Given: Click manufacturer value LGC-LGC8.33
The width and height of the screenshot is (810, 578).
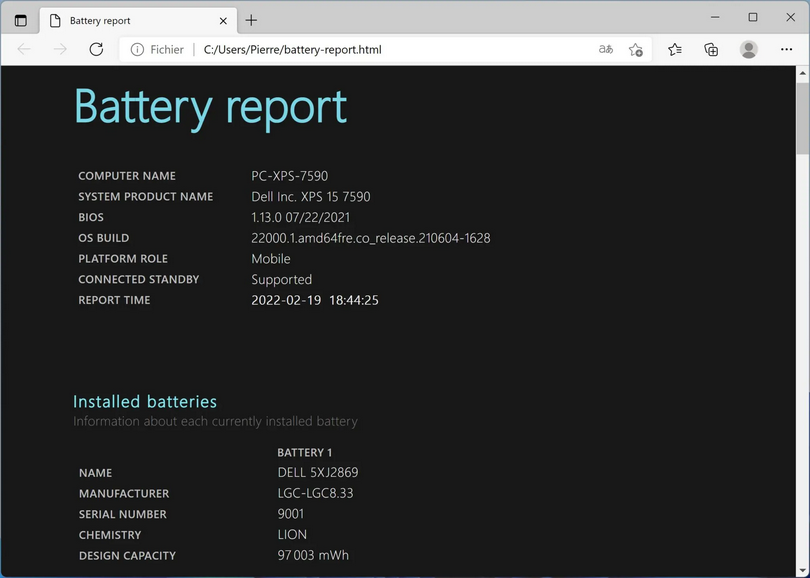Looking at the screenshot, I should (x=315, y=493).
